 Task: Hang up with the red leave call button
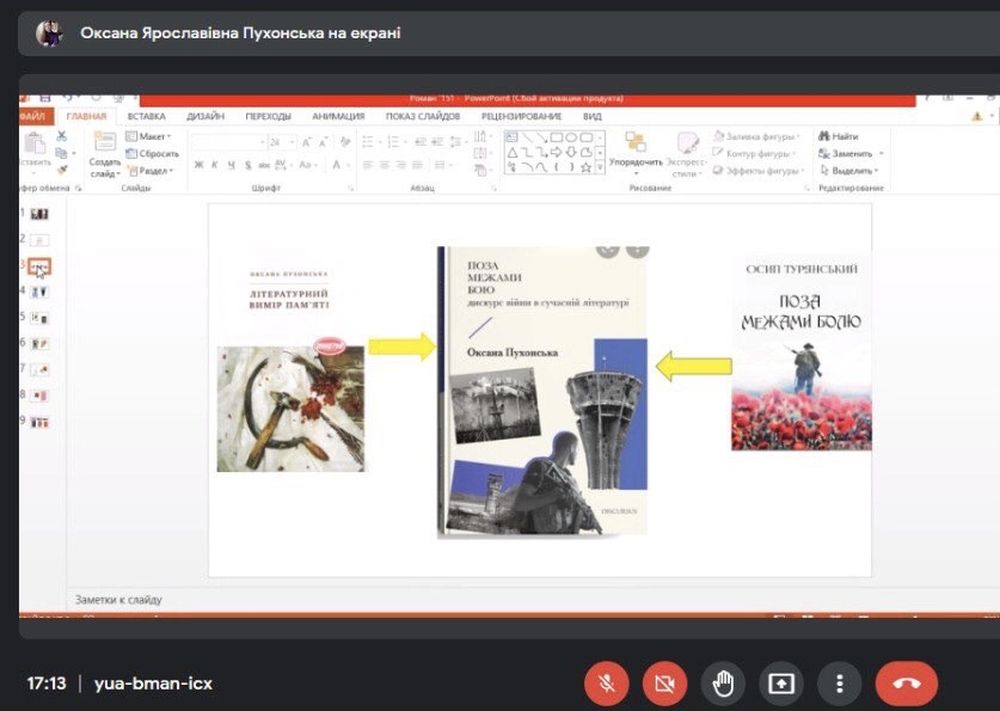[x=906, y=684]
